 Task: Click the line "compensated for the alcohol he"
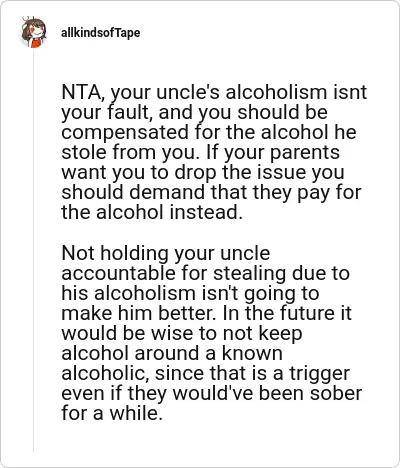point(209,132)
